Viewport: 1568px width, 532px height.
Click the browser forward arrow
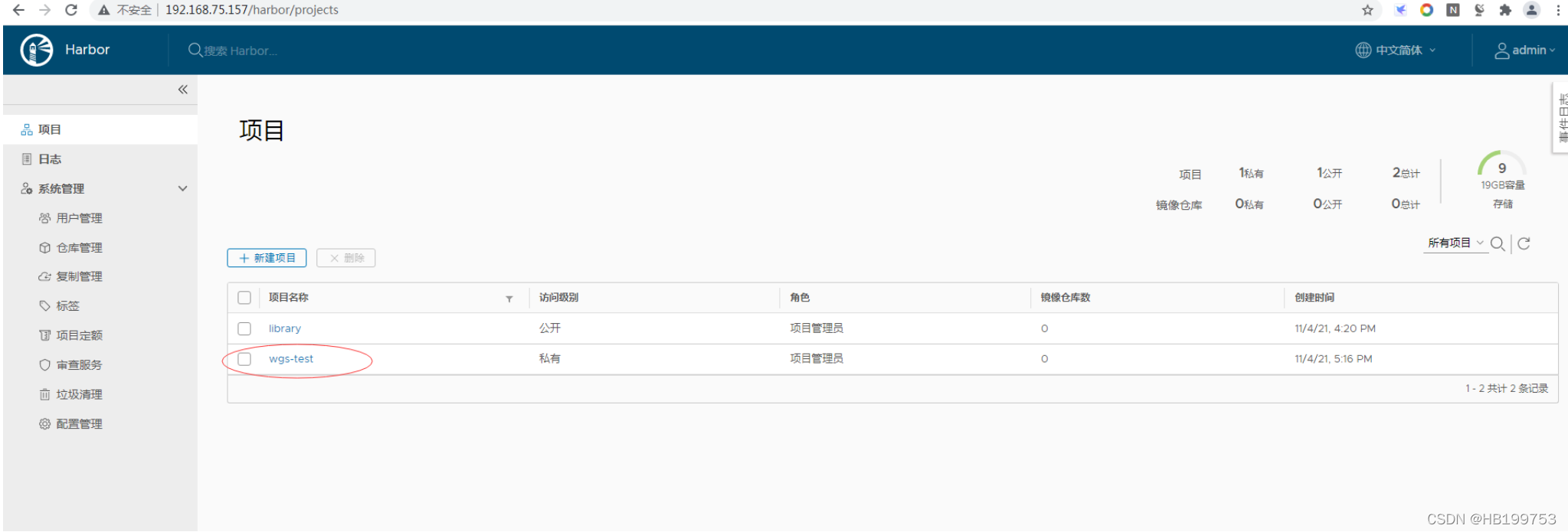(x=44, y=10)
